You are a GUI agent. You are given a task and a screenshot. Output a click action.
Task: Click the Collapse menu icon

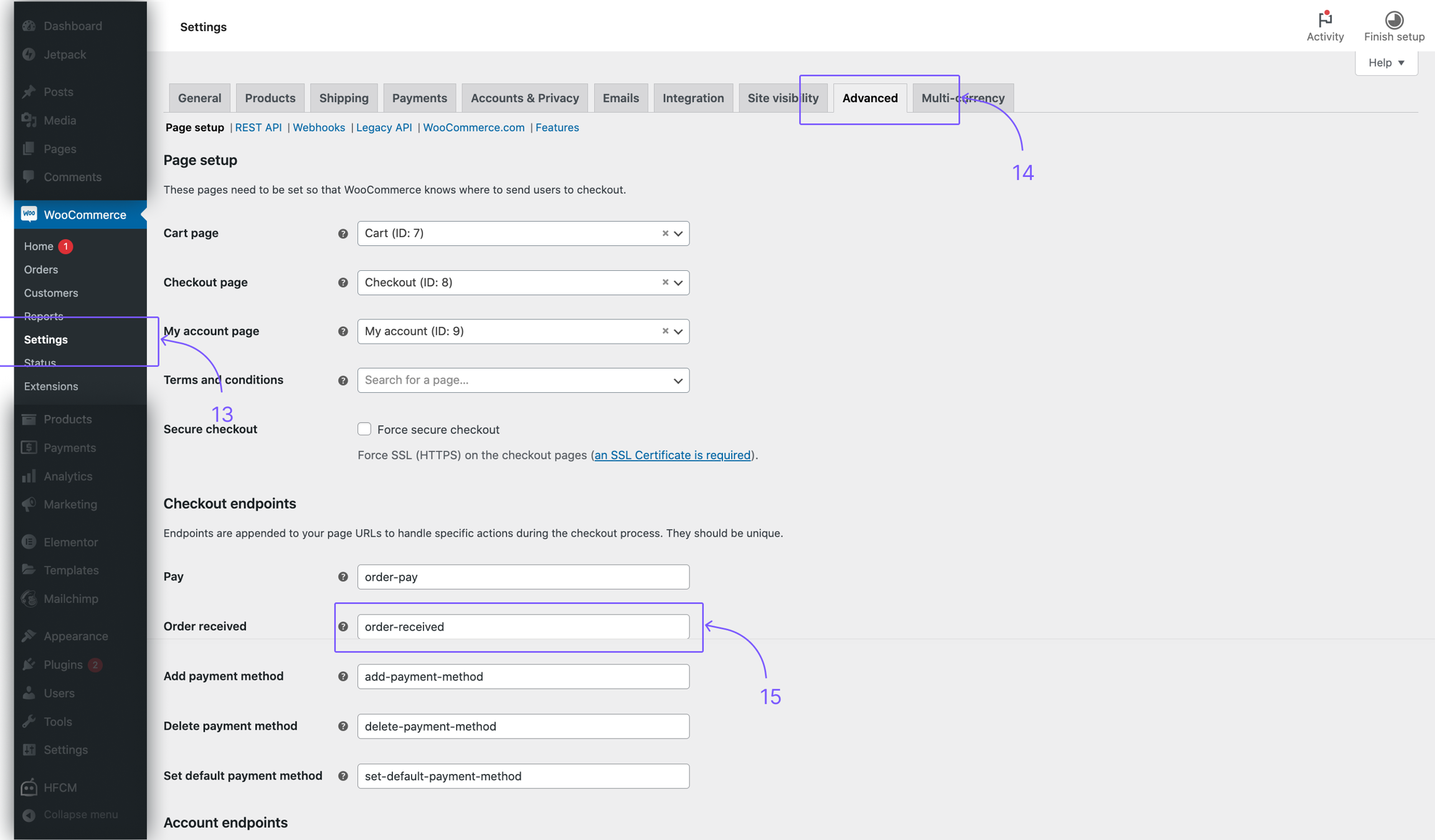(29, 814)
